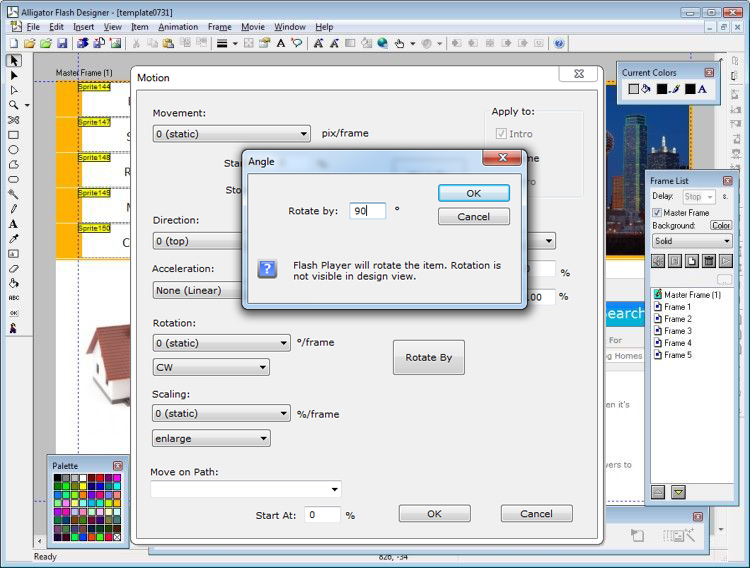This screenshot has width=750, height=568.
Task: Select the top selection arrow tool
Action: point(14,61)
